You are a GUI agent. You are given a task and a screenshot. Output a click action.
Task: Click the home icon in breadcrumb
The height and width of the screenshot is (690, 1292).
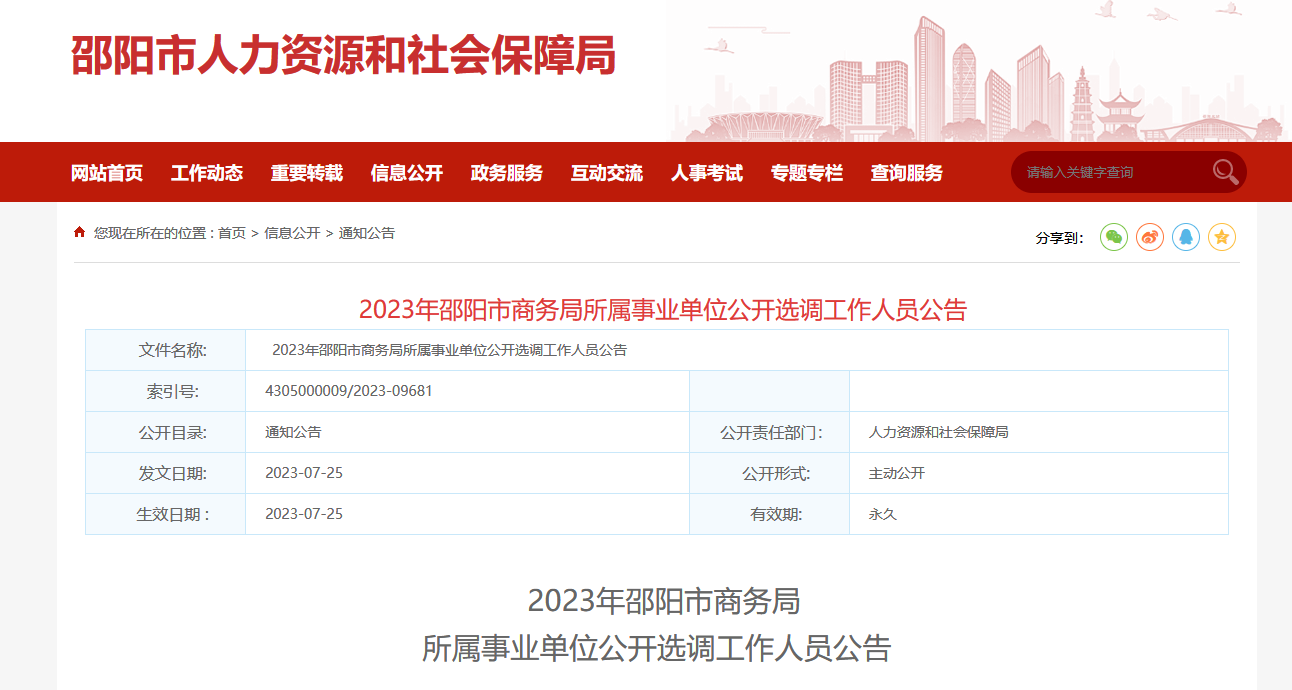click(80, 232)
